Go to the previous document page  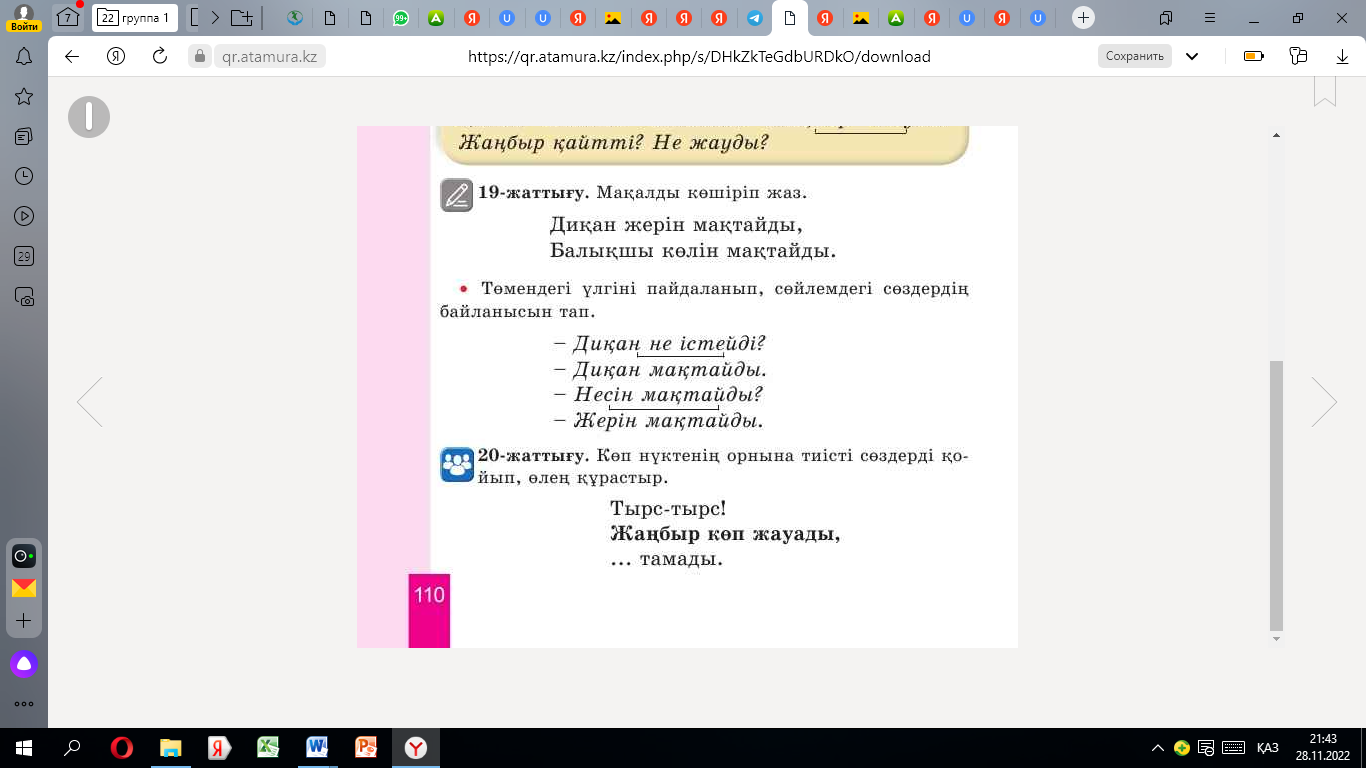90,402
